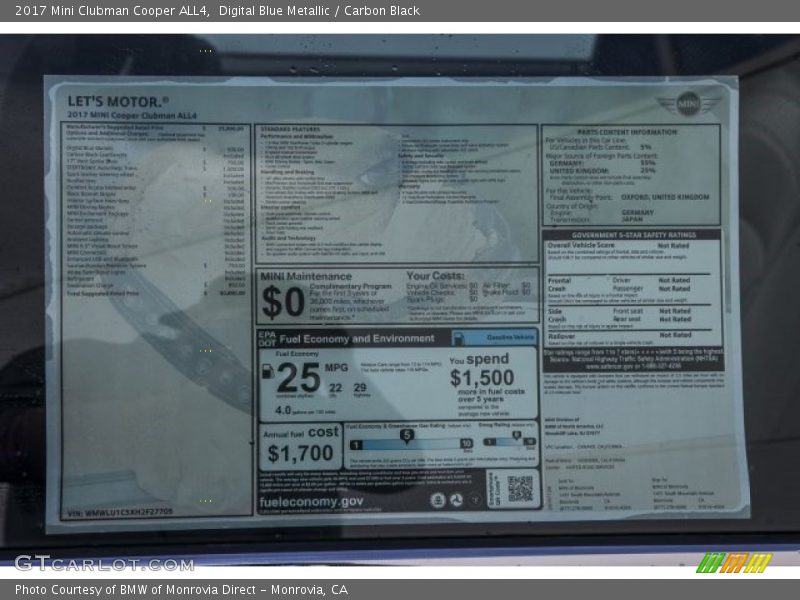The height and width of the screenshot is (600, 800).
Task: Click the LET'S MOTOR heading on sticker
Action: coord(117,101)
